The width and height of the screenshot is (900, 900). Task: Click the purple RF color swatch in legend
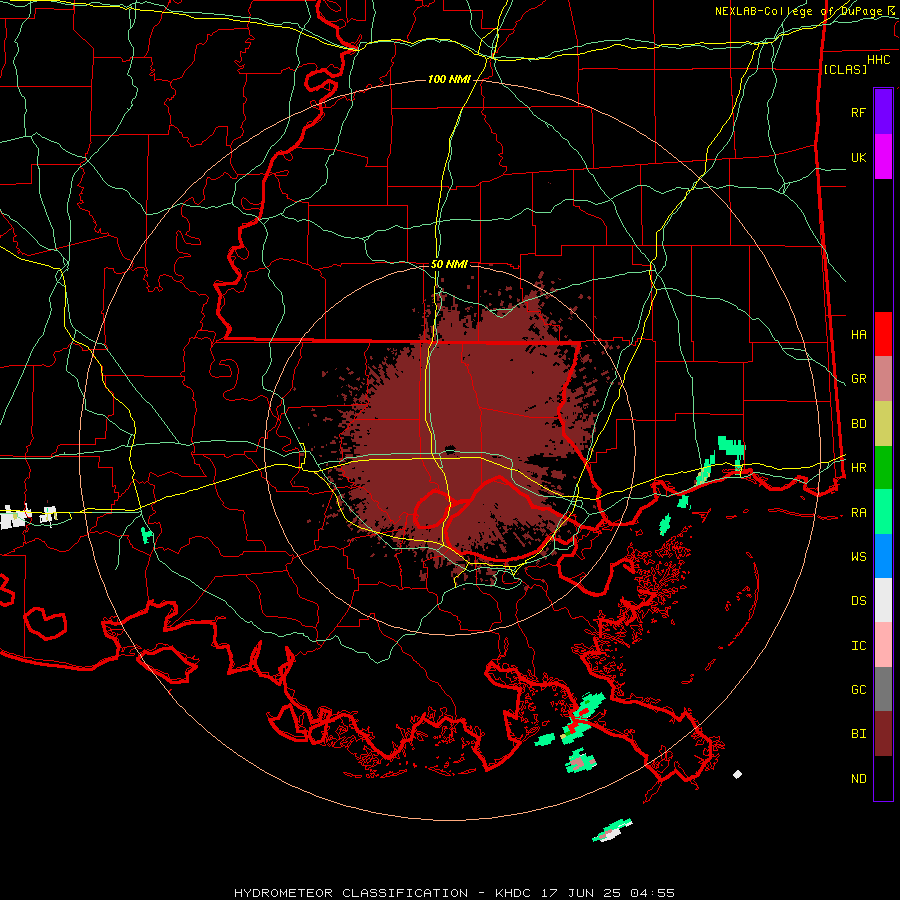coord(883,111)
